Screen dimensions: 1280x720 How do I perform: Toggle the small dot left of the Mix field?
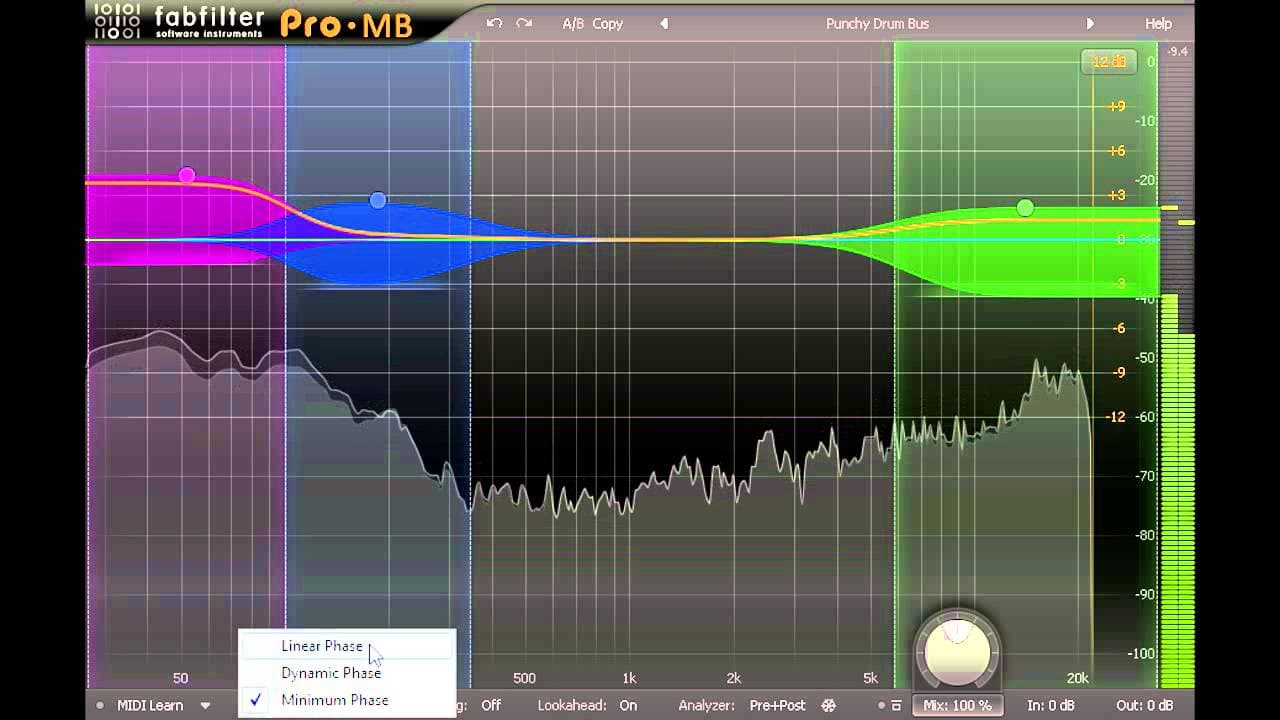[881, 705]
